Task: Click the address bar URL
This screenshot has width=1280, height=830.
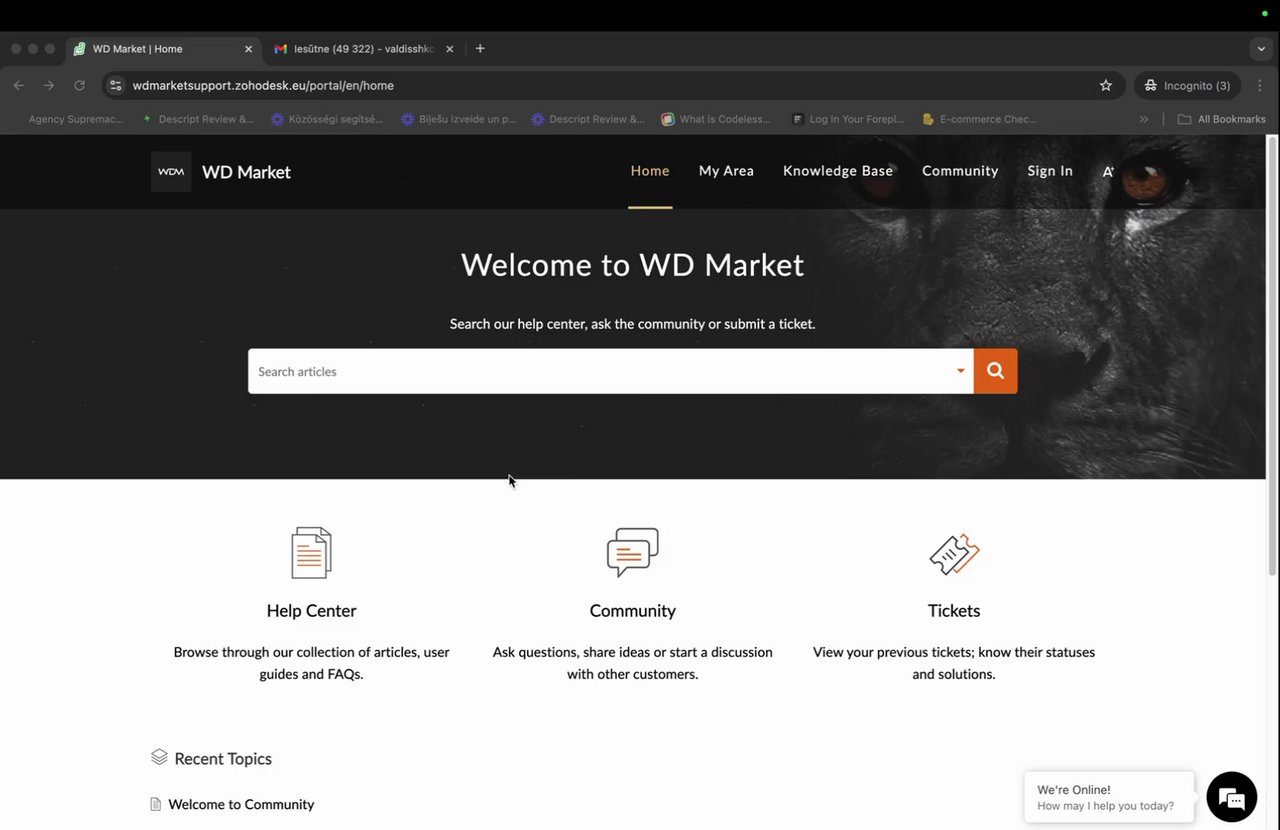Action: pos(263,85)
